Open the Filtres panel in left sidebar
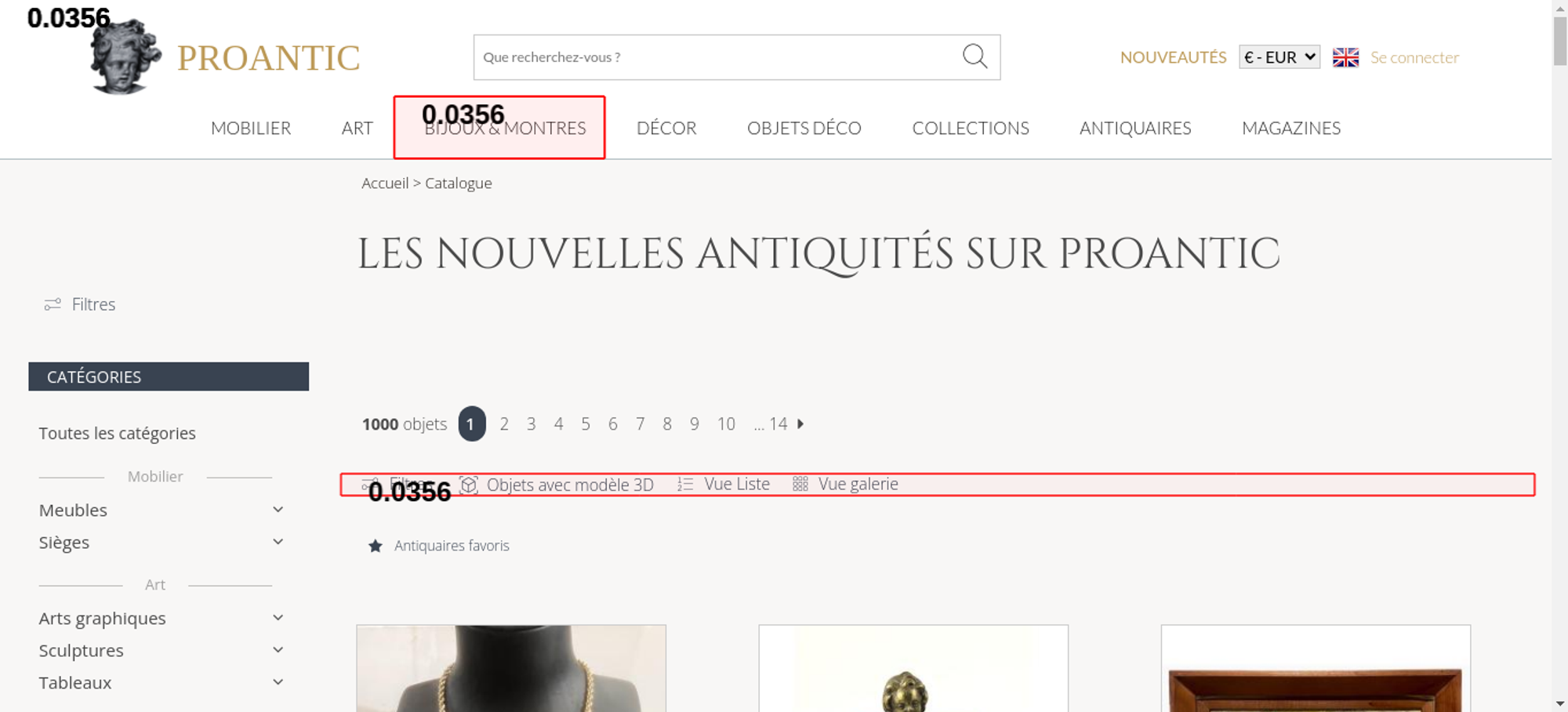 (x=80, y=304)
